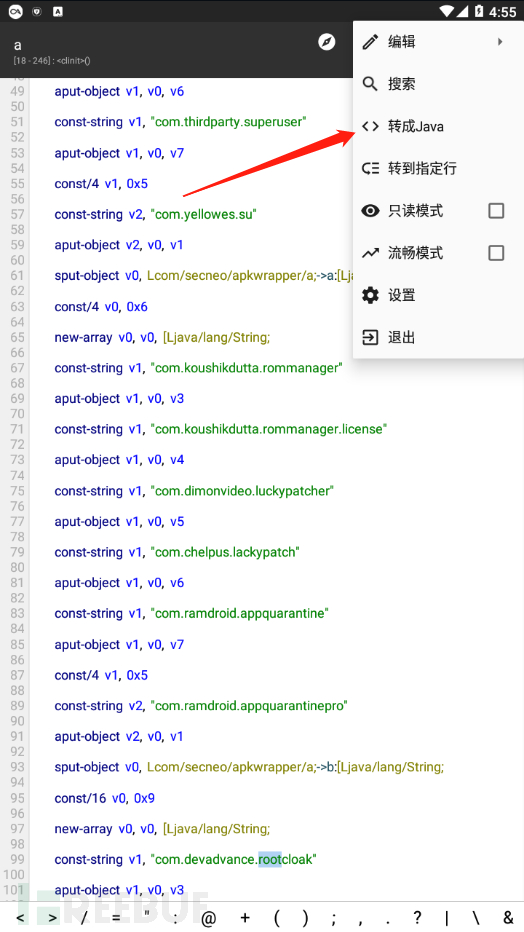Click the gear settings icon
Image resolution: width=524 pixels, height=932 pixels.
coord(370,295)
